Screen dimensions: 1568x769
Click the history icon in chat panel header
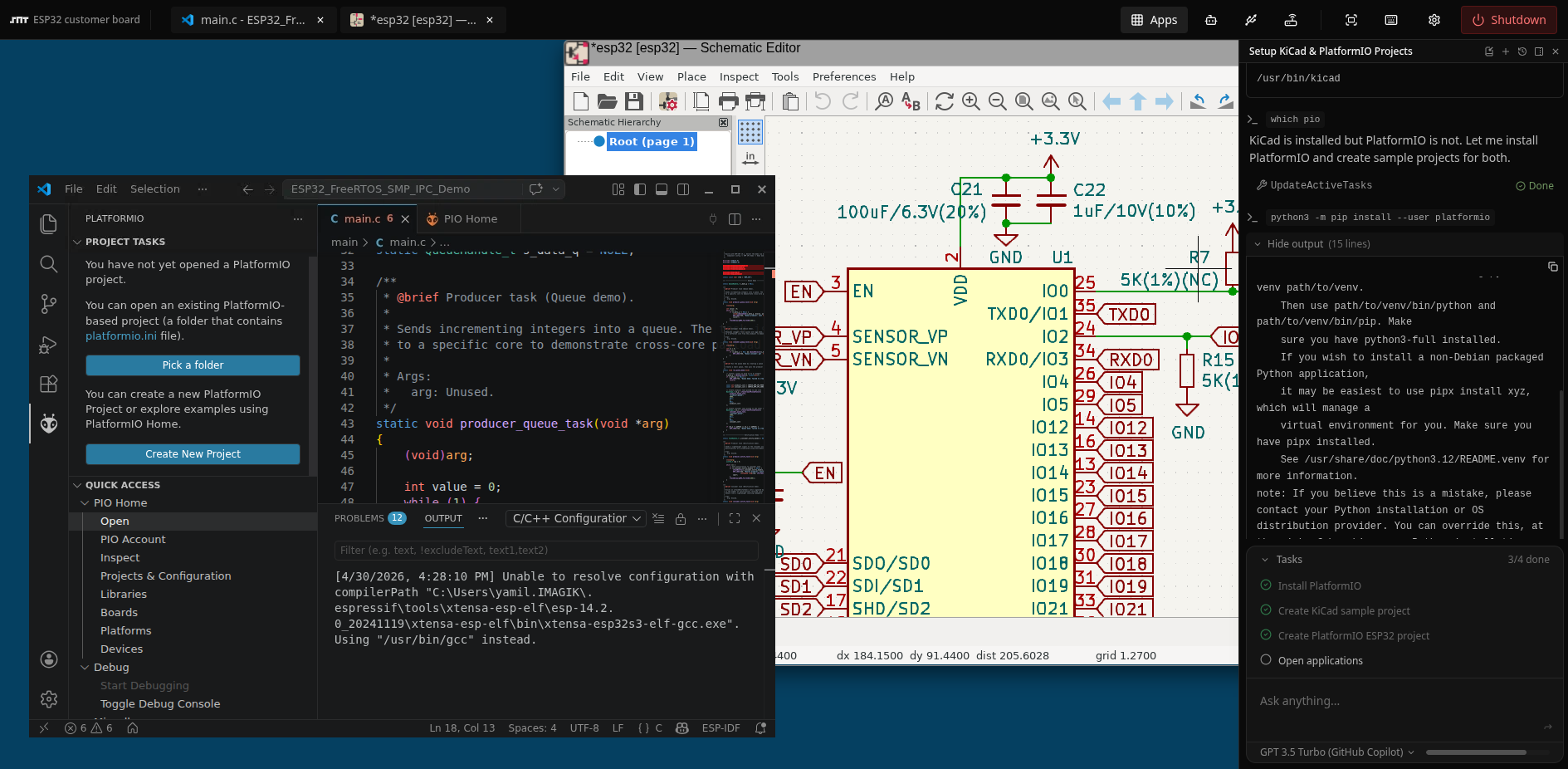[1522, 51]
